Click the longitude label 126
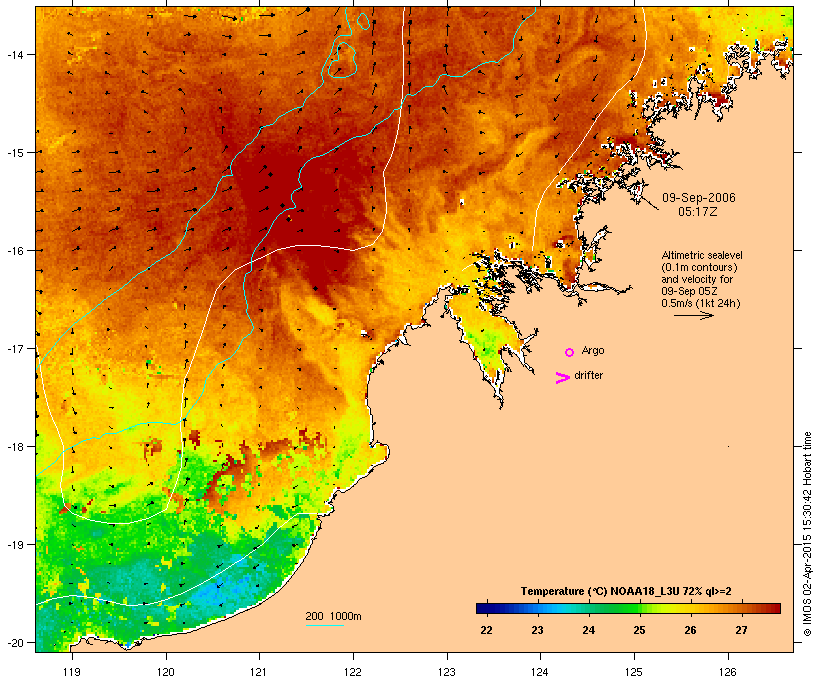 pos(728,672)
